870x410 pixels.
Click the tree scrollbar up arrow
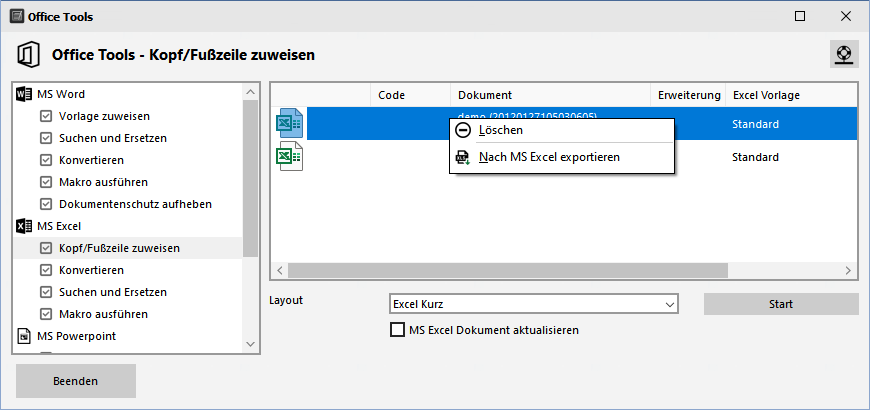[250, 92]
